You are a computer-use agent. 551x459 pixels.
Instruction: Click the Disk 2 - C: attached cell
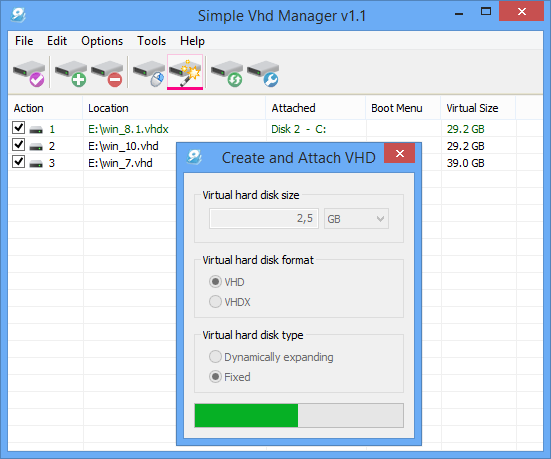pyautogui.click(x=299, y=129)
